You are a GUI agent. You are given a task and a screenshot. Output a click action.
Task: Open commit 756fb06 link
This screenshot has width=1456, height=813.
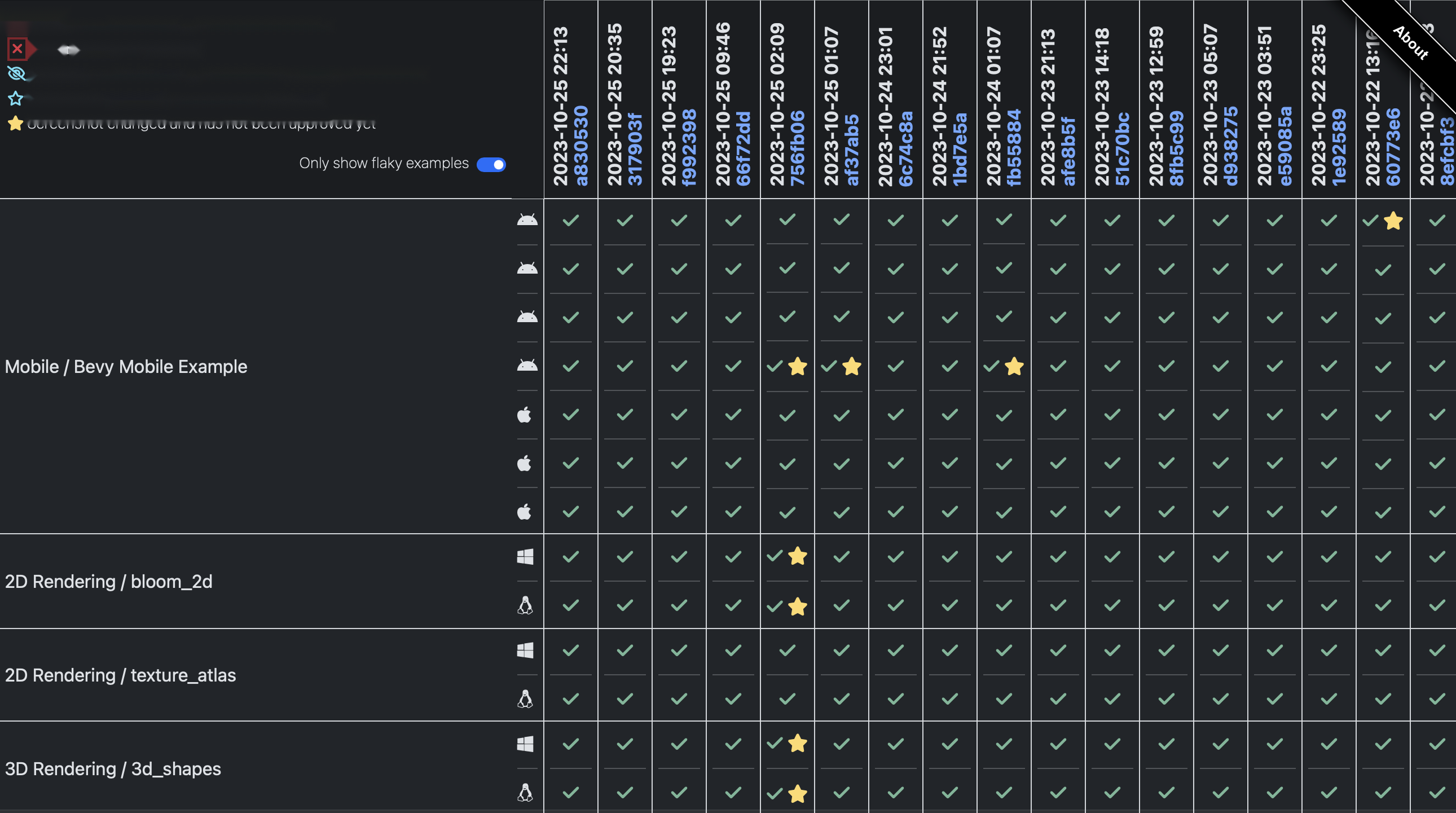[798, 148]
